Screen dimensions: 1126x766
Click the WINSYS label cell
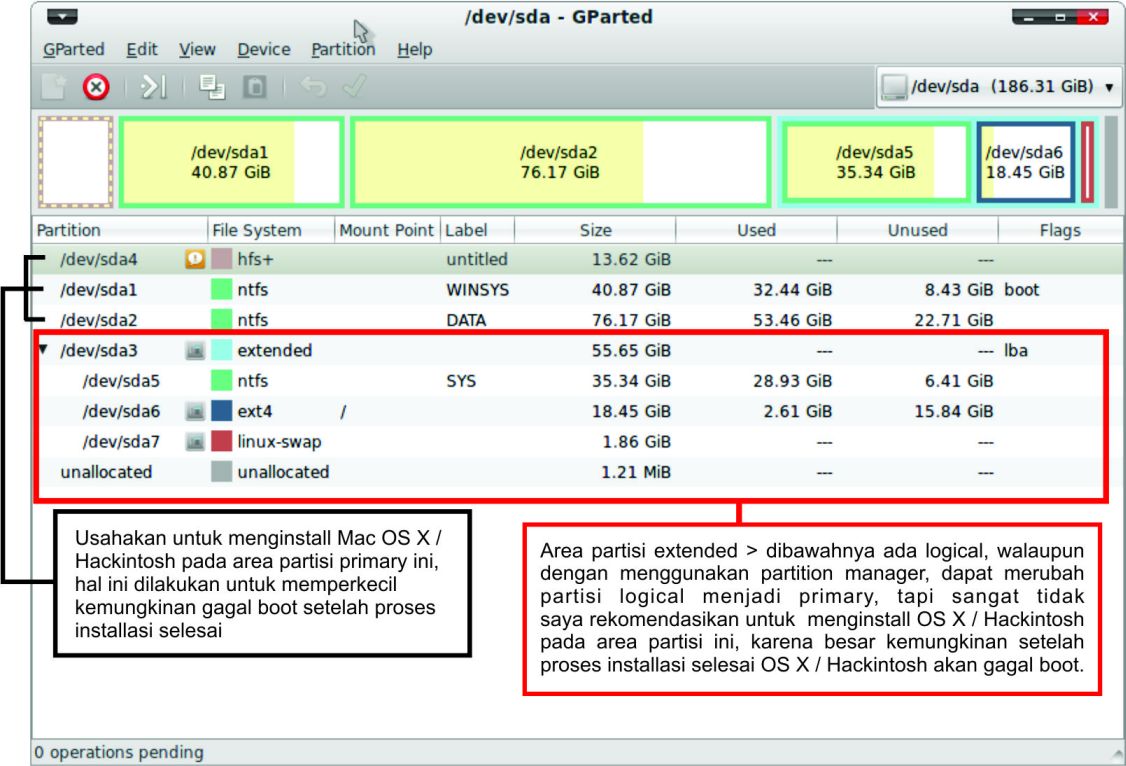(478, 289)
